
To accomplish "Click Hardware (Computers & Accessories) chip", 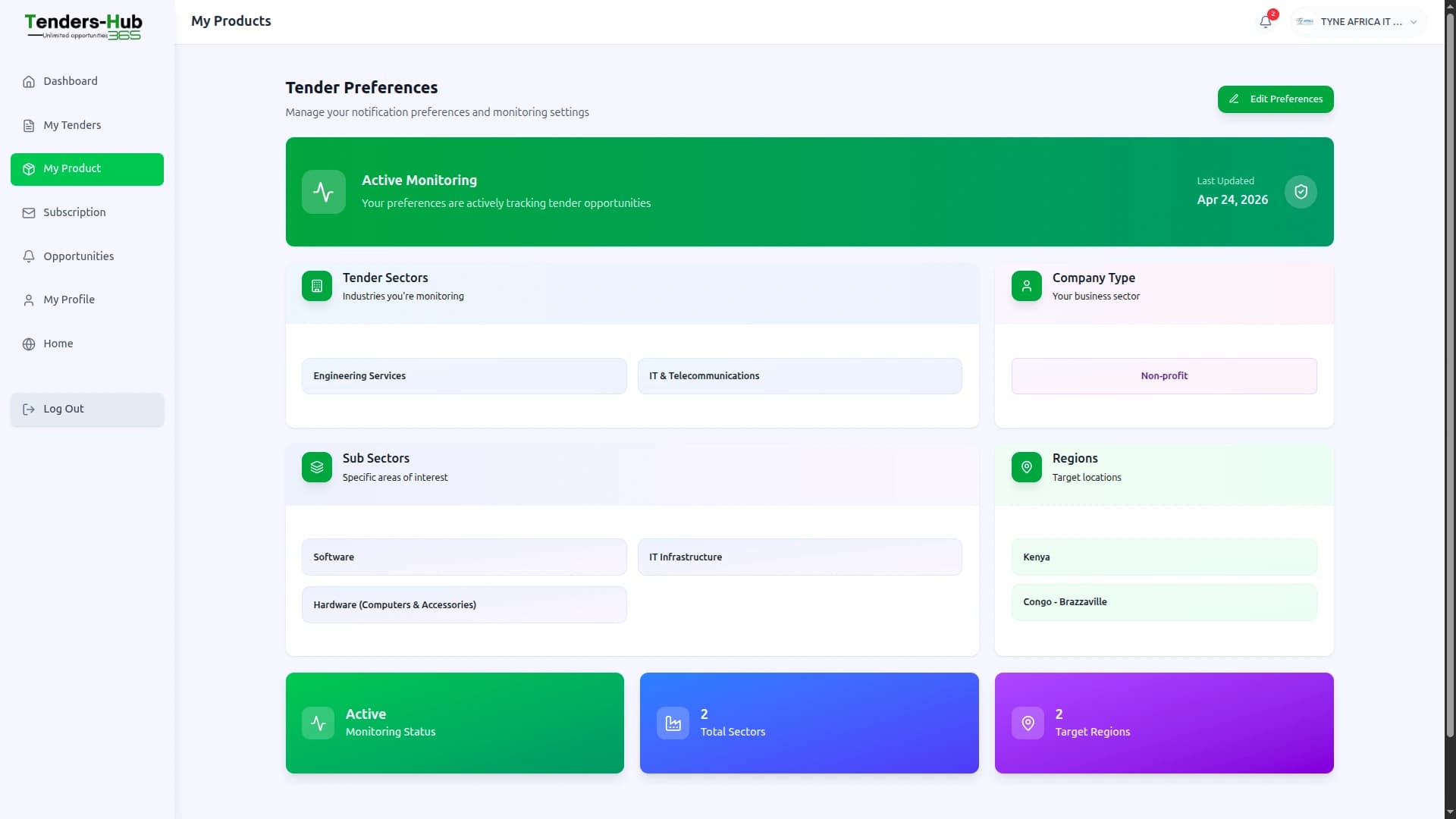I will pos(464,605).
